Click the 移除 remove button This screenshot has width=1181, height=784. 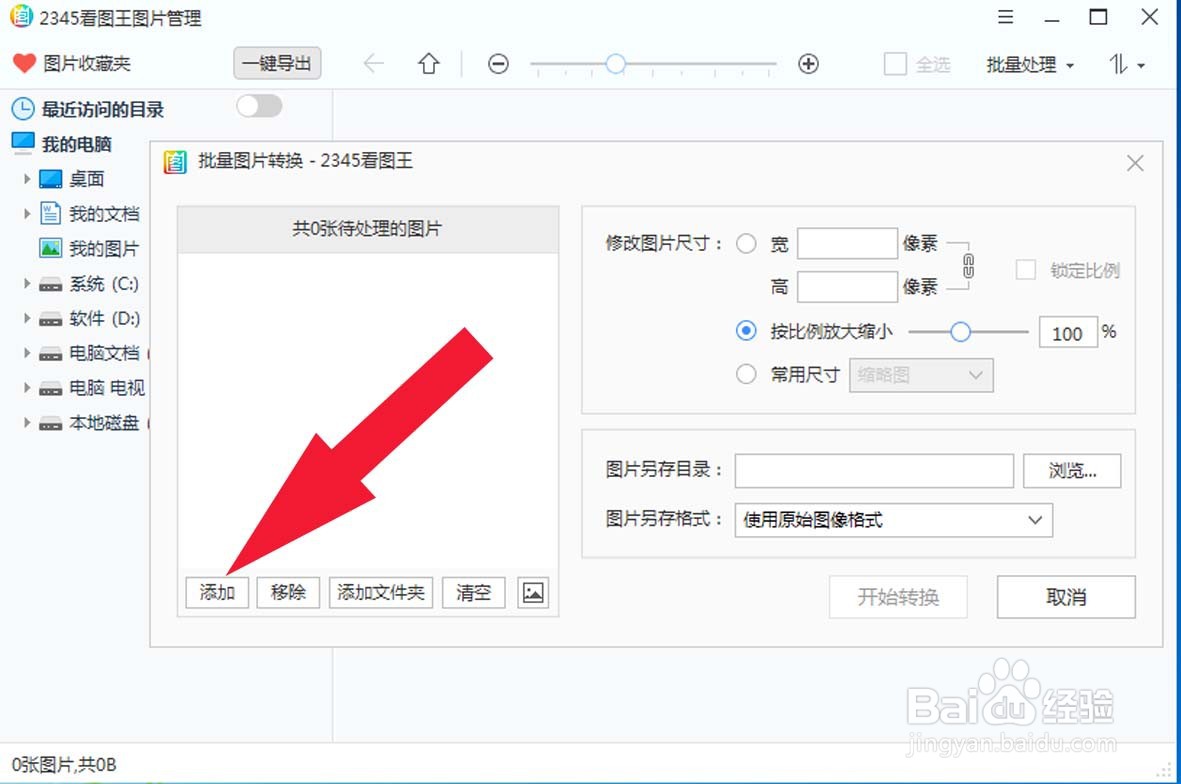288,593
